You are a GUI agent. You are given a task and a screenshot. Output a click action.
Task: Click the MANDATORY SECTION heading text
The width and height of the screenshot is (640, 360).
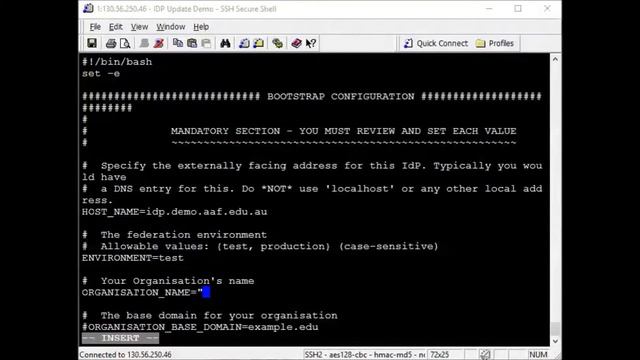pos(344,131)
